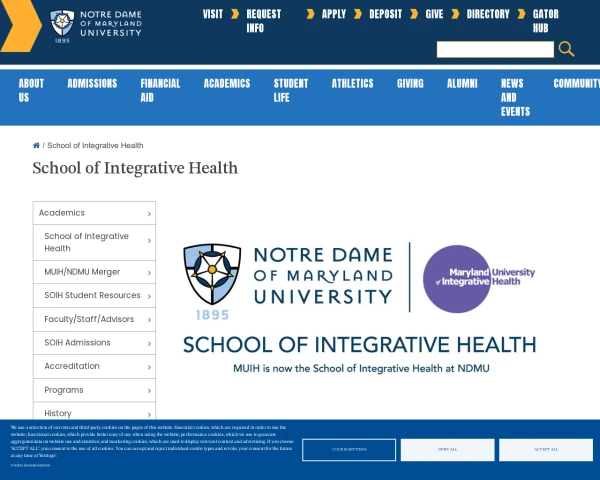Expand the SOIH Student Resources chevron
This screenshot has width=600, height=480.
click(149, 296)
